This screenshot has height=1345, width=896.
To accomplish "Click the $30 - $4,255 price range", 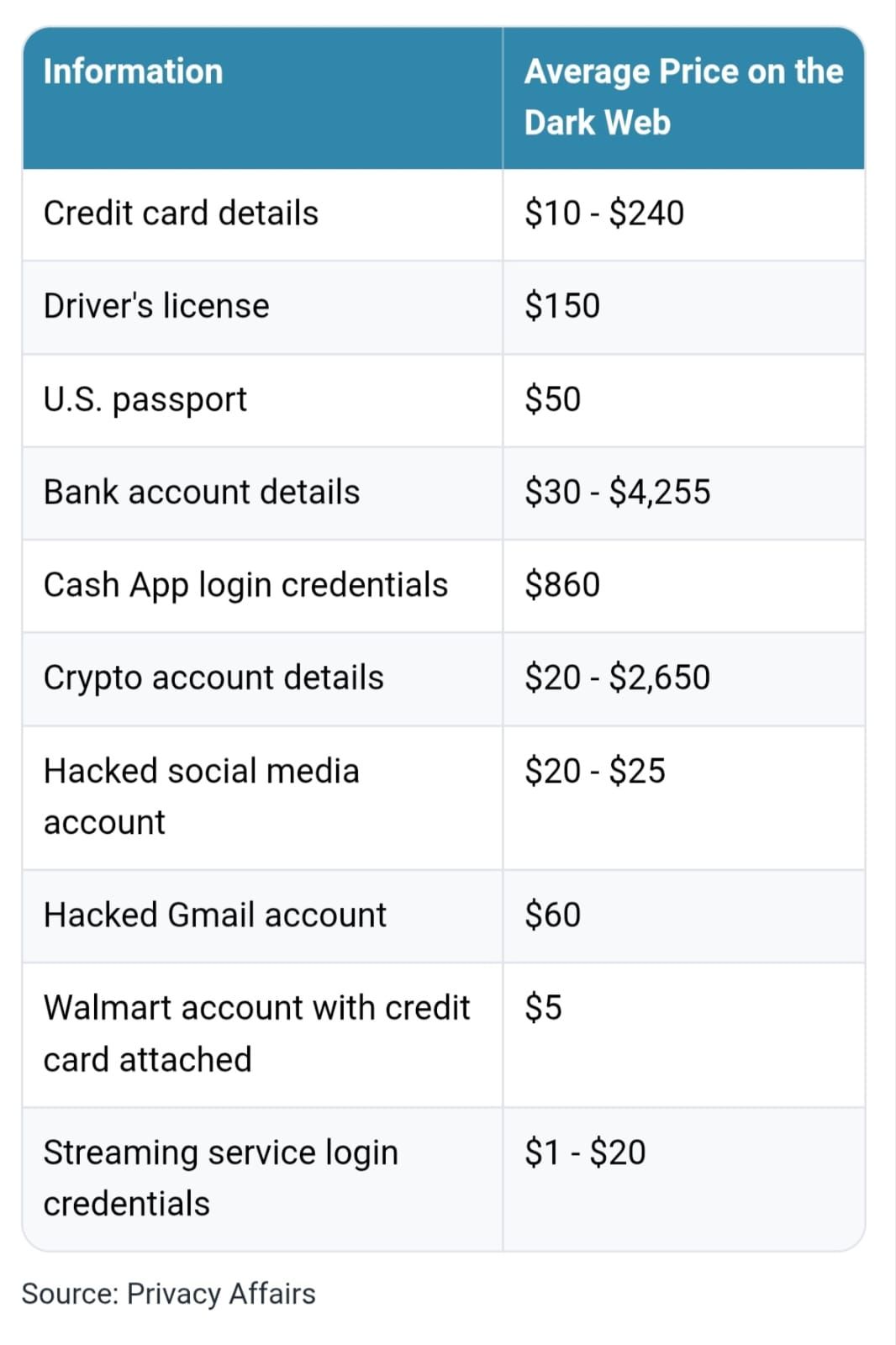I will (x=617, y=493).
